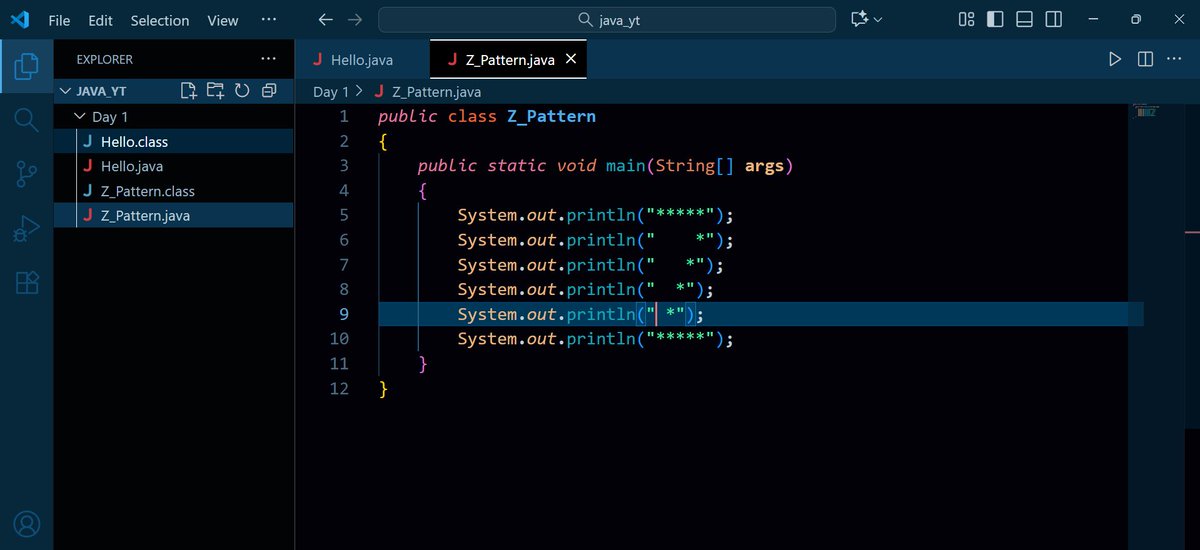Open Hello.class in the file tree
1200x550 pixels.
(174, 142)
